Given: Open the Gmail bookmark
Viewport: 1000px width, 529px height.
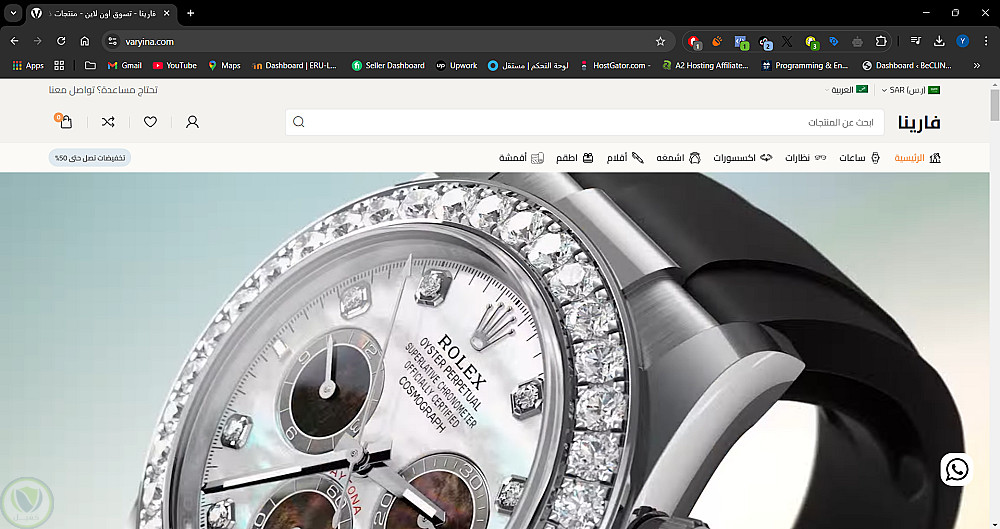Looking at the screenshot, I should (x=124, y=65).
